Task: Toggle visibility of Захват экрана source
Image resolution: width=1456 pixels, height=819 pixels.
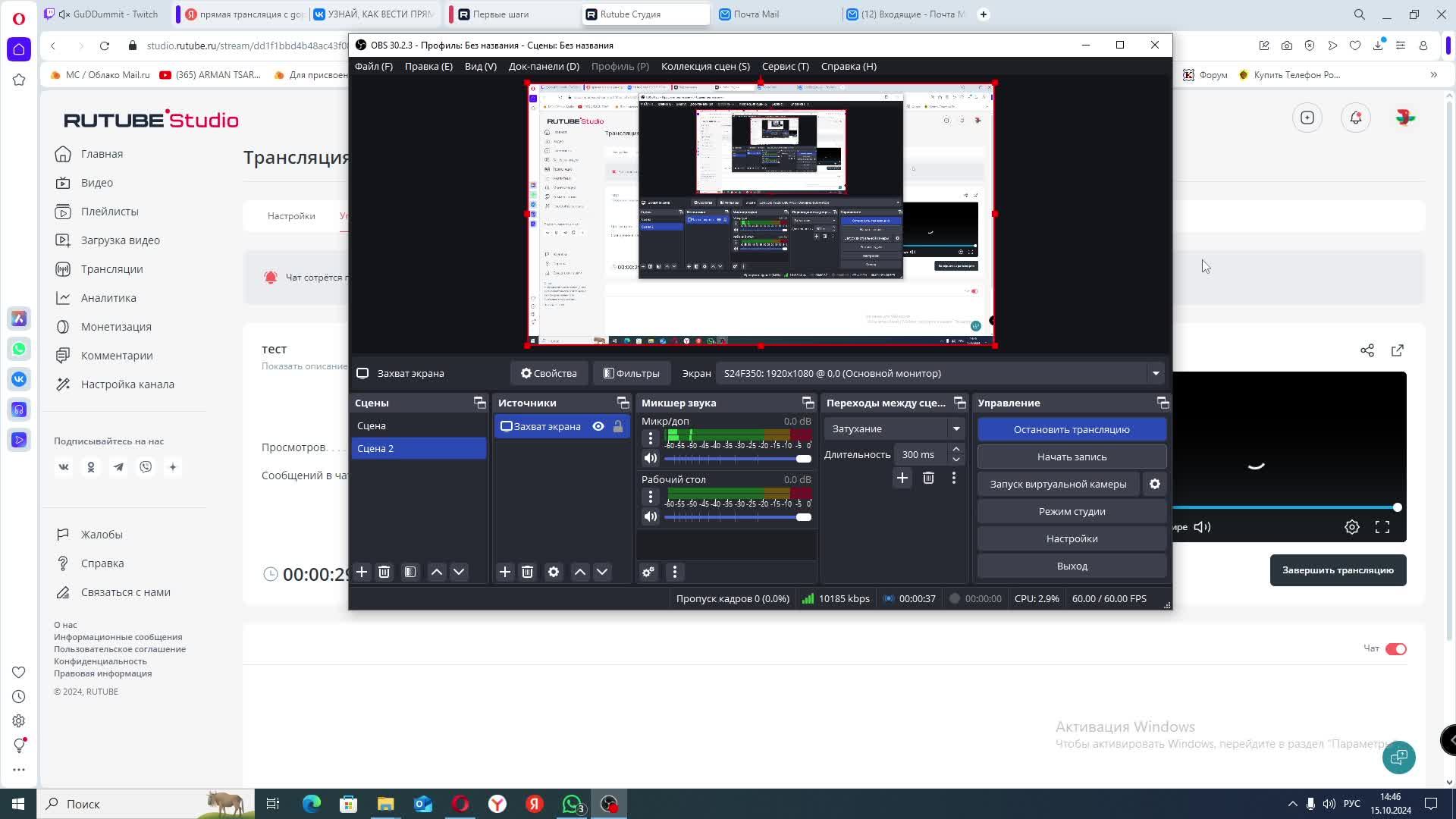Action: 598,426
